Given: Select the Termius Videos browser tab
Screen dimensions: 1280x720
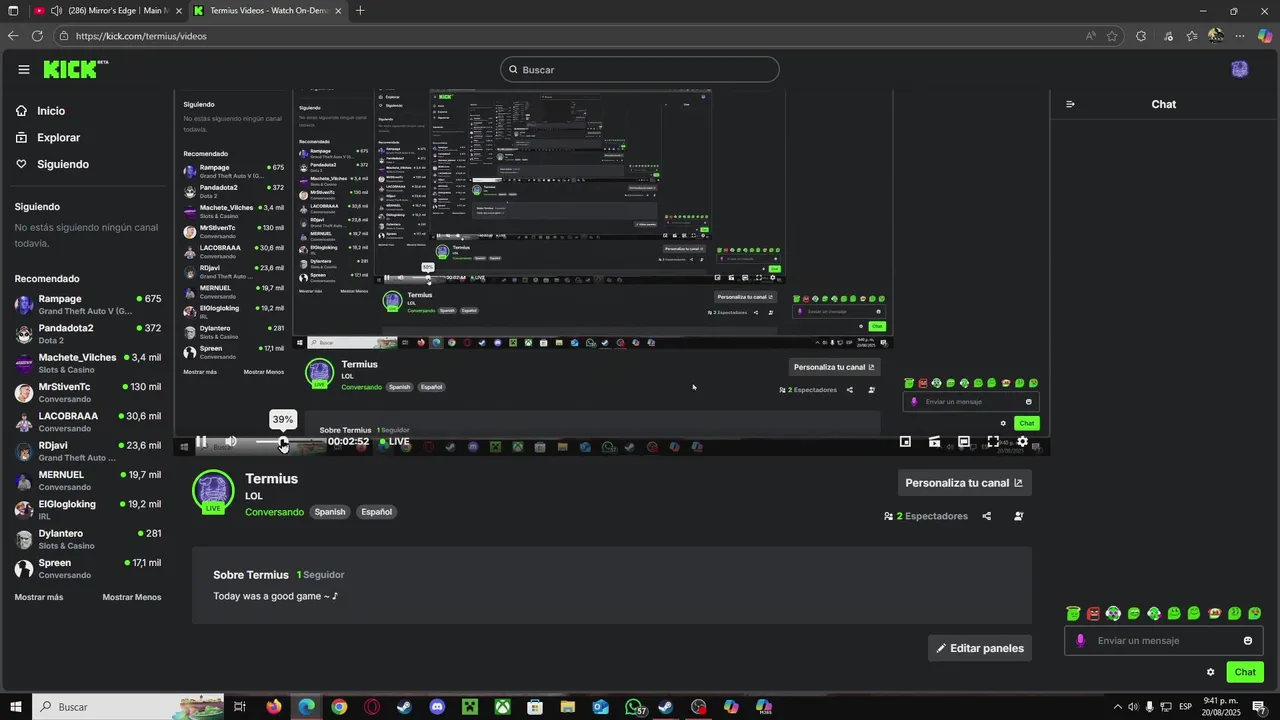Looking at the screenshot, I should coord(268,11).
